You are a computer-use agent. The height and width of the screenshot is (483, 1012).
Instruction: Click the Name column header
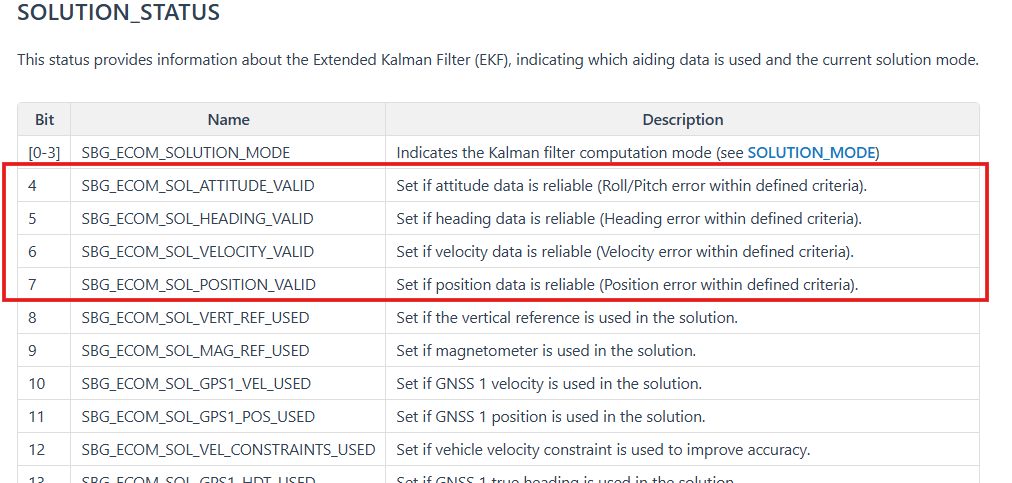(228, 119)
